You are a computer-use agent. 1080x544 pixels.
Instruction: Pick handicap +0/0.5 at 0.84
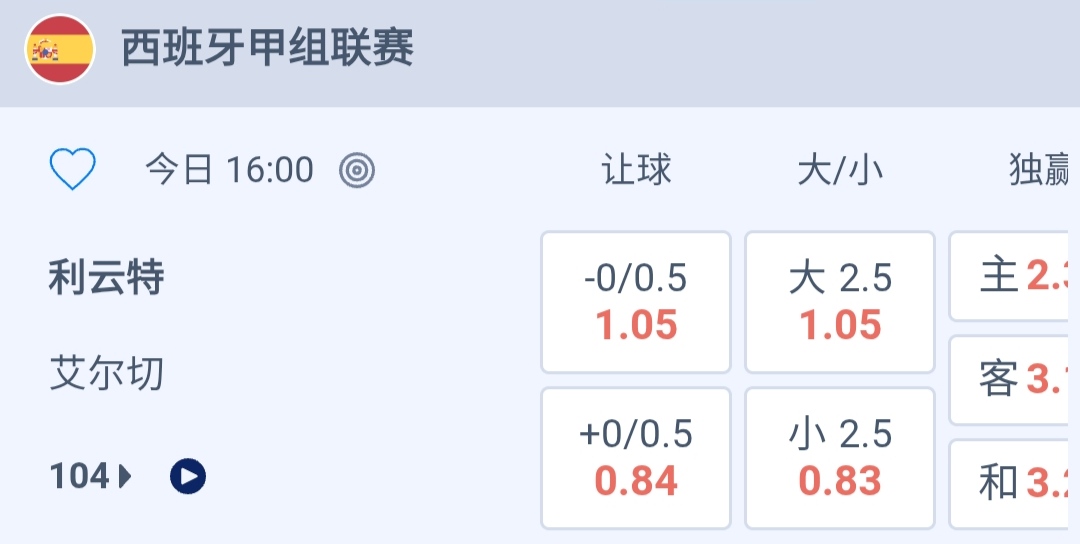pos(636,458)
